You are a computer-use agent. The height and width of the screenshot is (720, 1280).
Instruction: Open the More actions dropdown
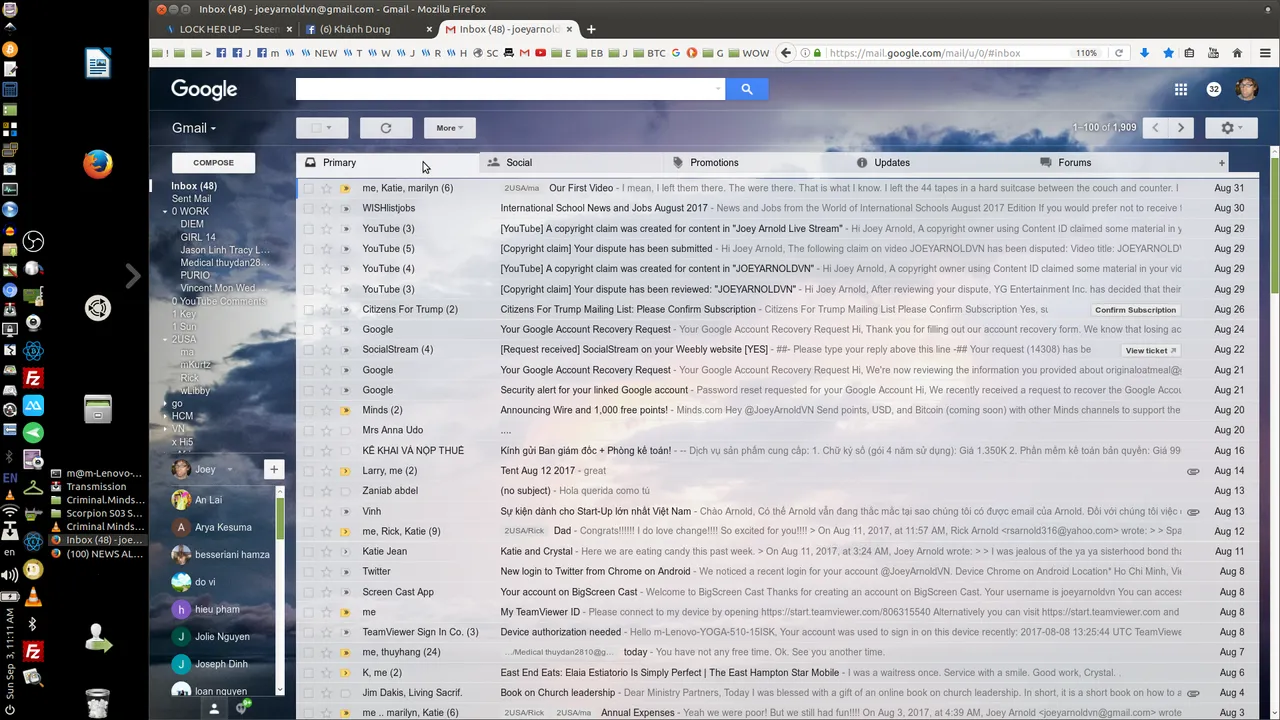coord(450,128)
